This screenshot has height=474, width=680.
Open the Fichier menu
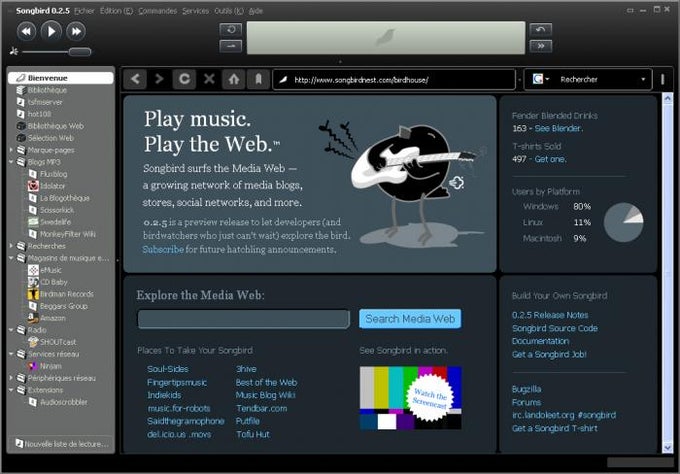84,11
